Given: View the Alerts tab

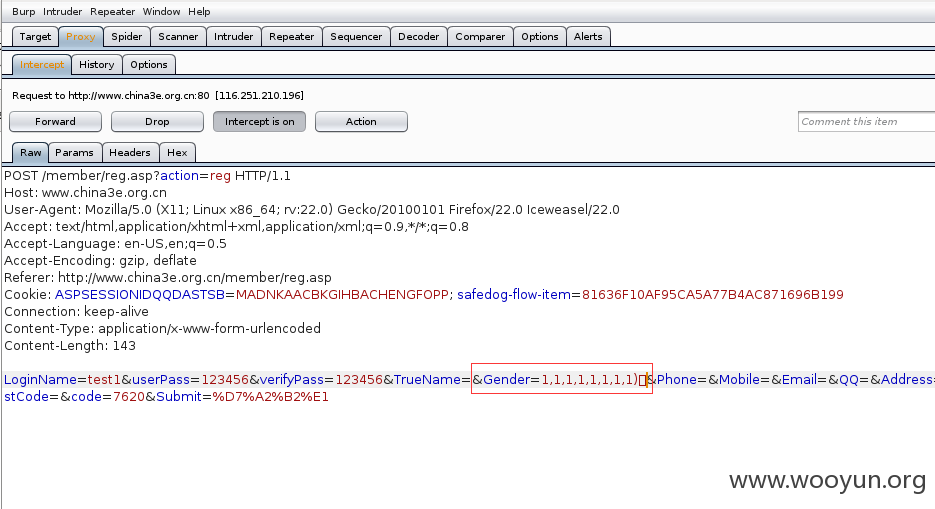Looking at the screenshot, I should point(588,36).
